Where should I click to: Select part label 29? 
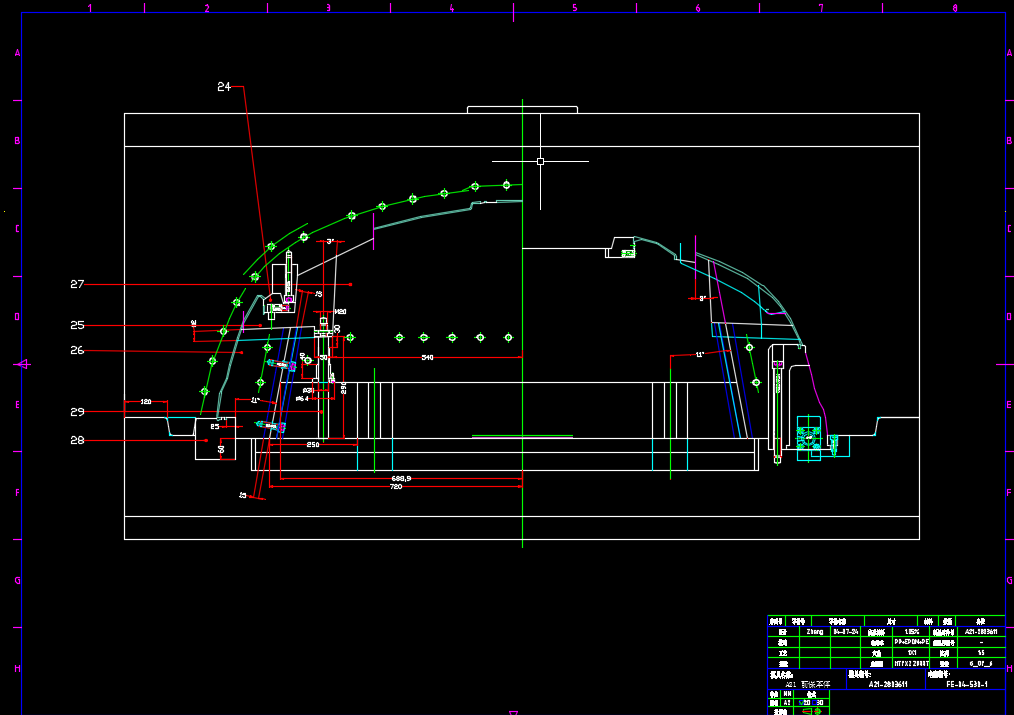pos(77,412)
